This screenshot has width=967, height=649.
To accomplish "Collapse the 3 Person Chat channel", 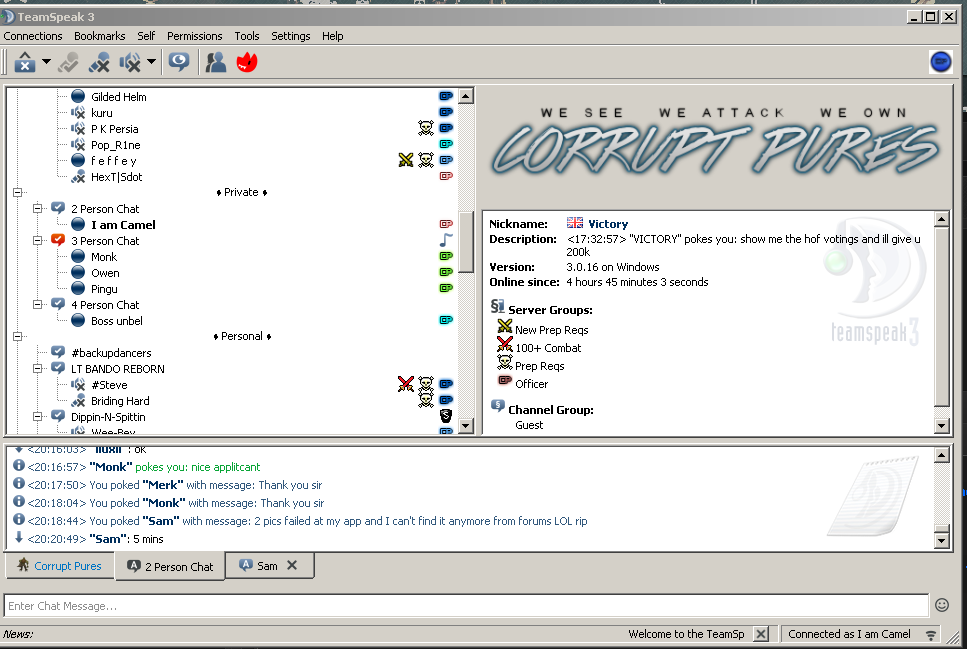I will coord(38,241).
